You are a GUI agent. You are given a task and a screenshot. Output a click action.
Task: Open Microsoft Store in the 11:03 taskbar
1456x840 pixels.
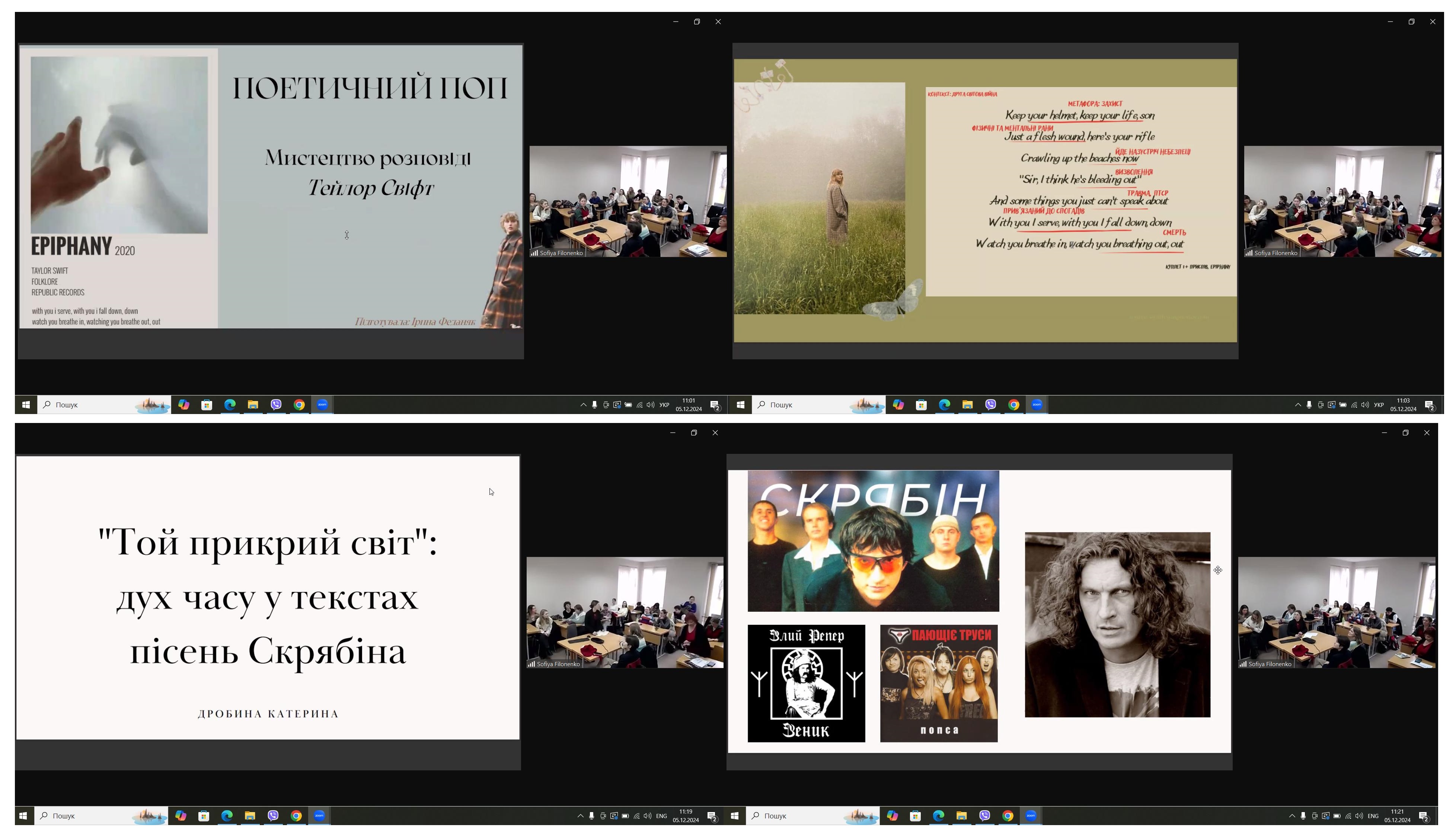921,405
